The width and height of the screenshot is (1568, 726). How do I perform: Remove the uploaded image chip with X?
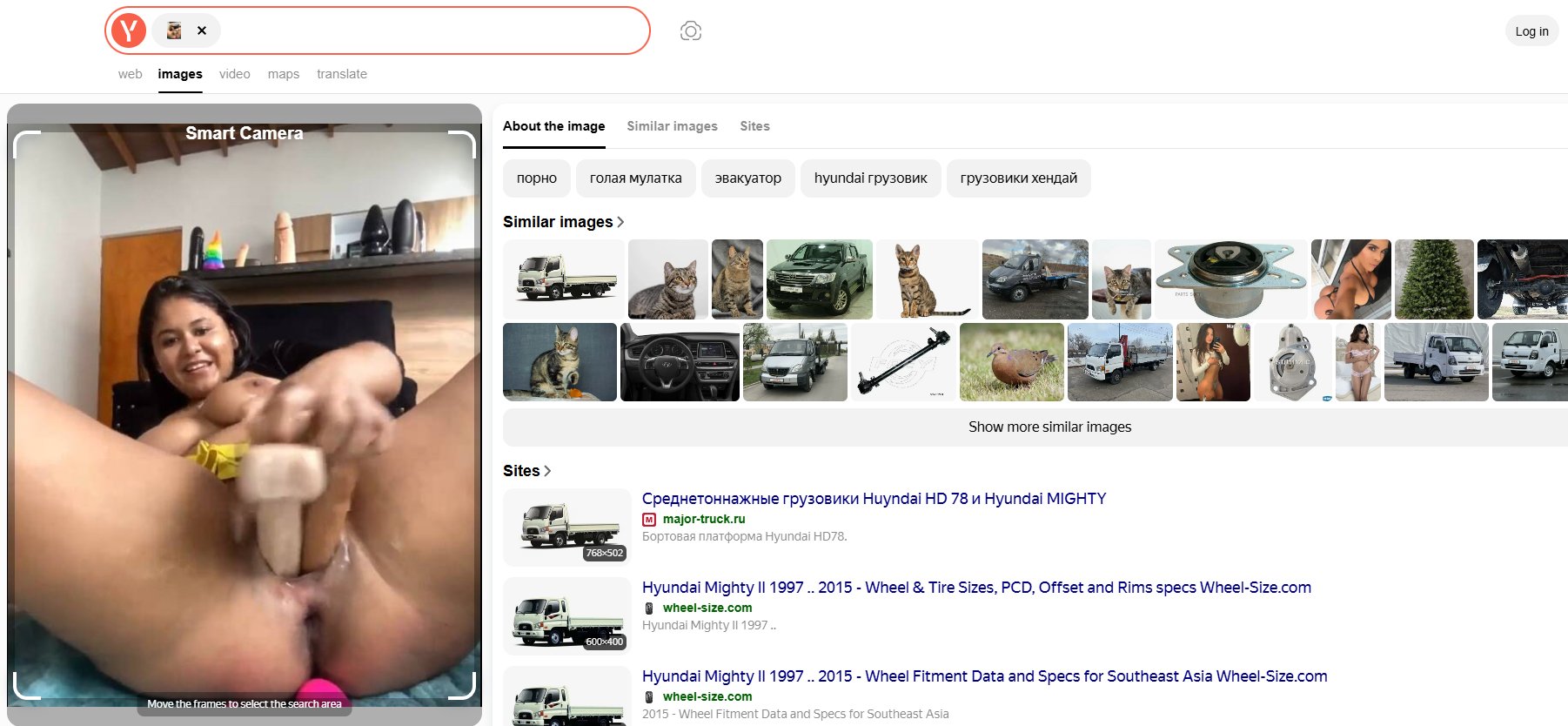tap(202, 30)
